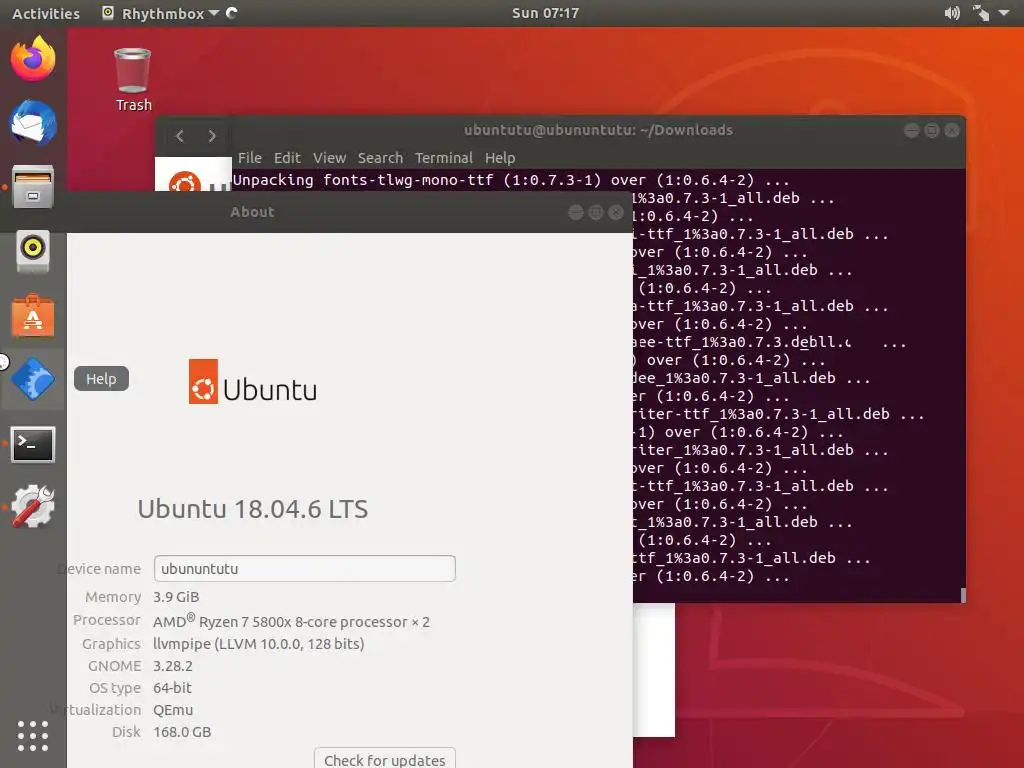1024x768 pixels.
Task: Click the Ubuntu 18.04.6 LTS heading
Action: coord(253,509)
